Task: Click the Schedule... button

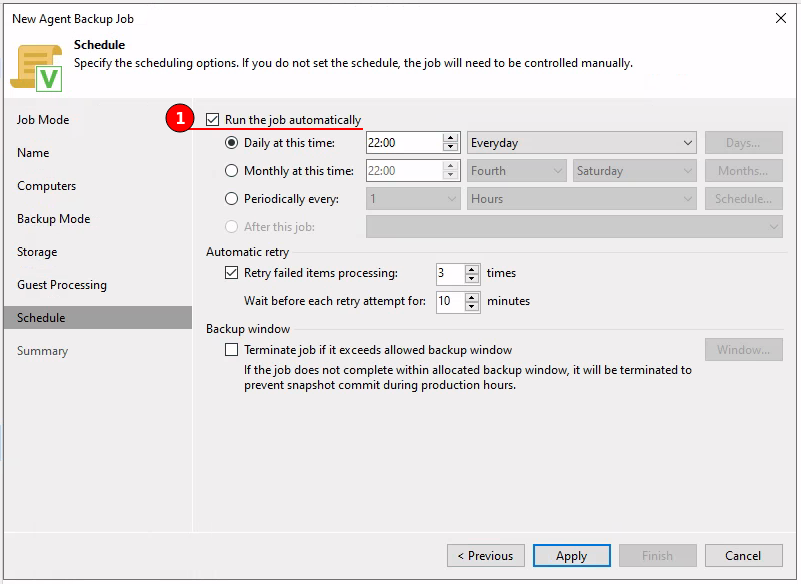Action: point(743,199)
